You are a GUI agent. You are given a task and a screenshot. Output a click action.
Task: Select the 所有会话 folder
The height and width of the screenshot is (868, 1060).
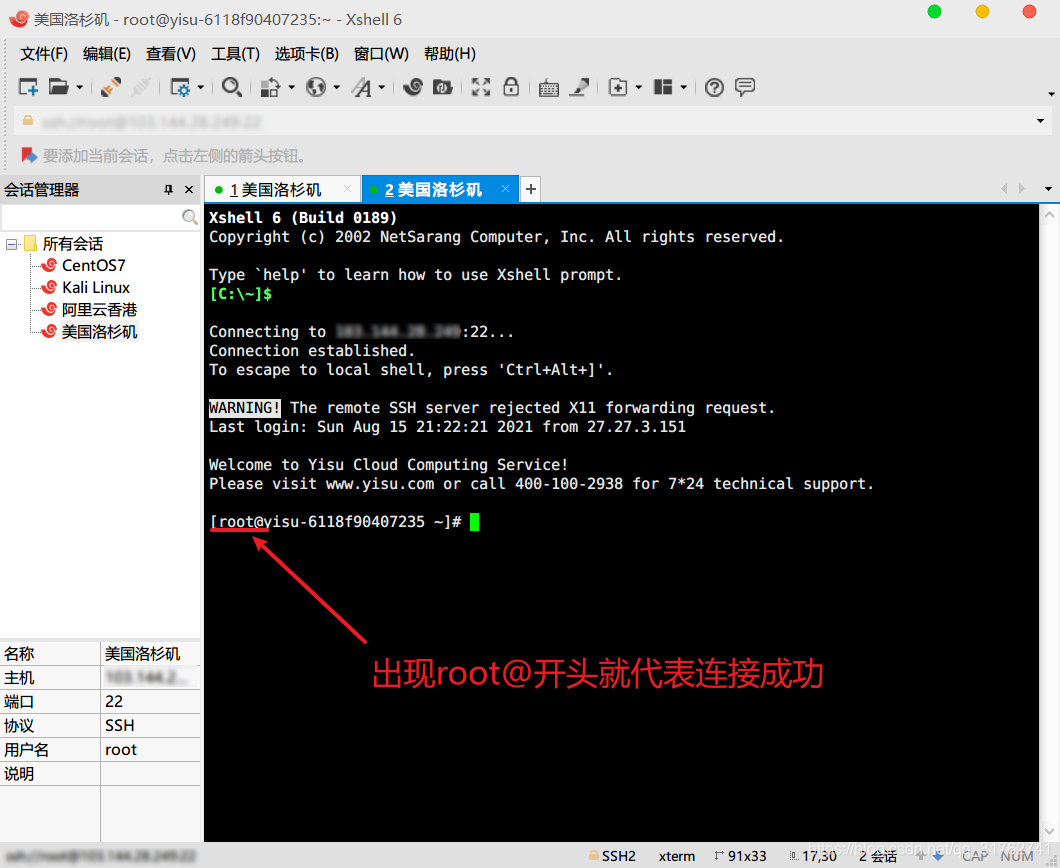coord(72,244)
